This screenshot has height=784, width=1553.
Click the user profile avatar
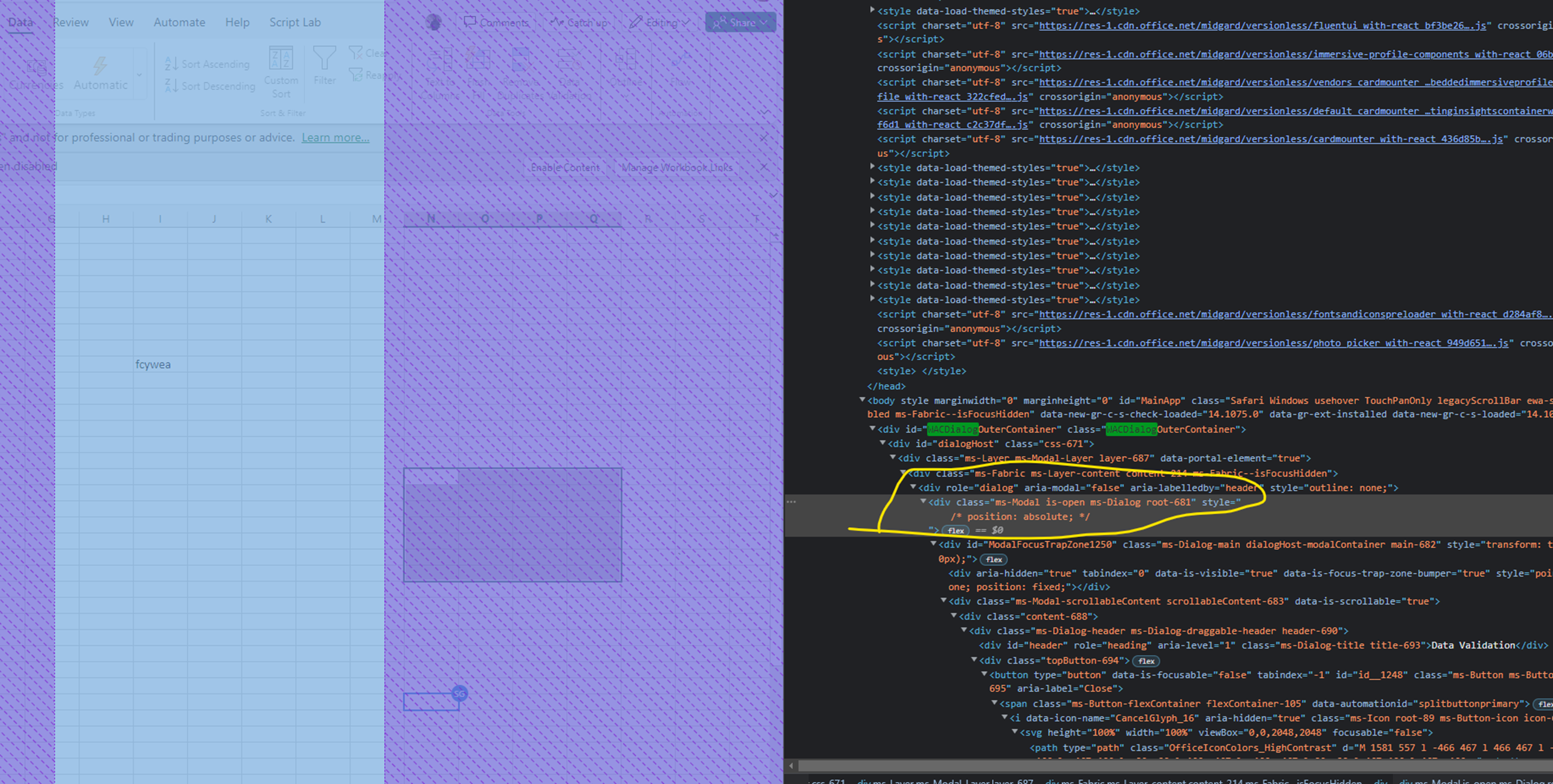[433, 23]
